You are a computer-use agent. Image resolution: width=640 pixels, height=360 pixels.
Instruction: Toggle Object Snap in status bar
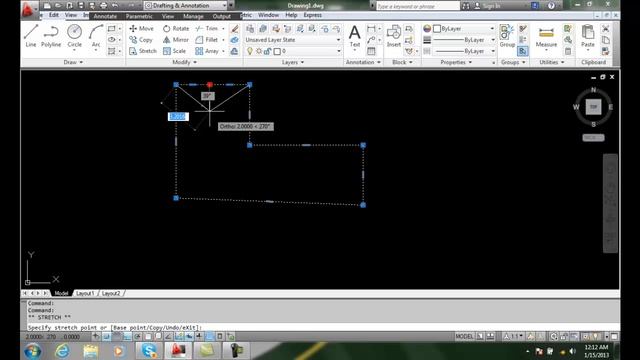tap(148, 337)
